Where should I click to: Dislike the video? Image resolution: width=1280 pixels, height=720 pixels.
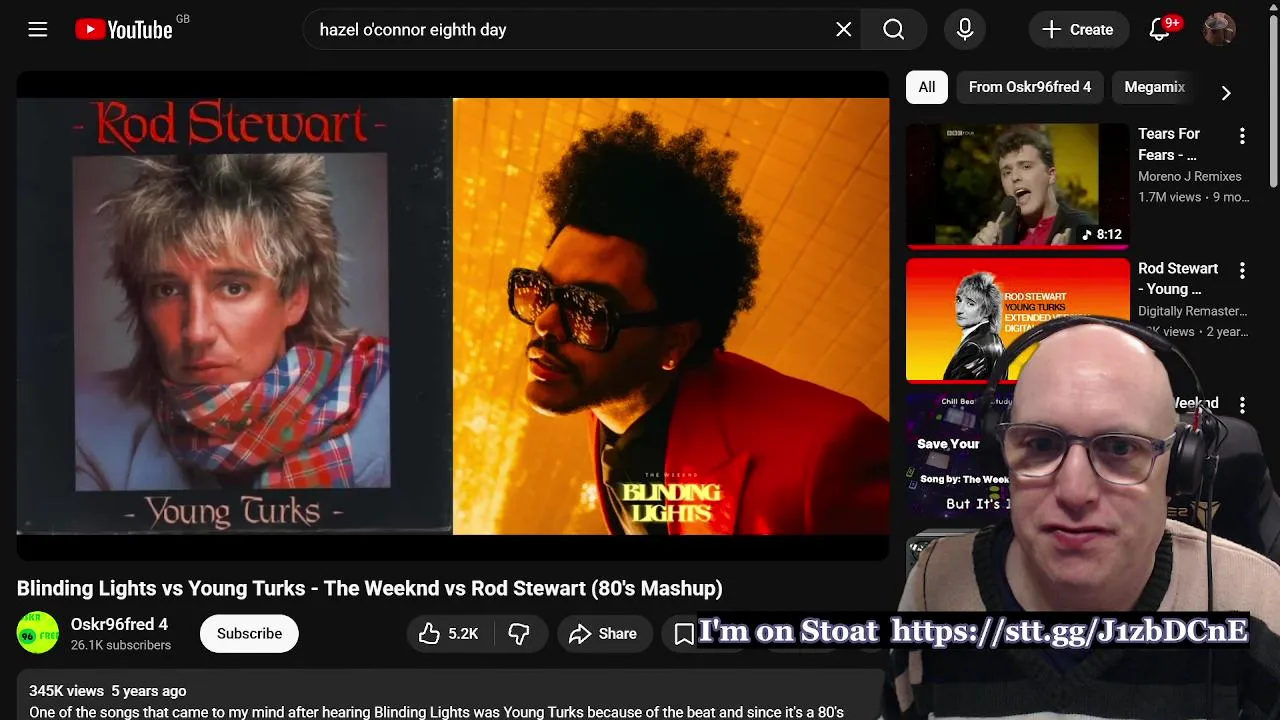pyautogui.click(x=519, y=634)
